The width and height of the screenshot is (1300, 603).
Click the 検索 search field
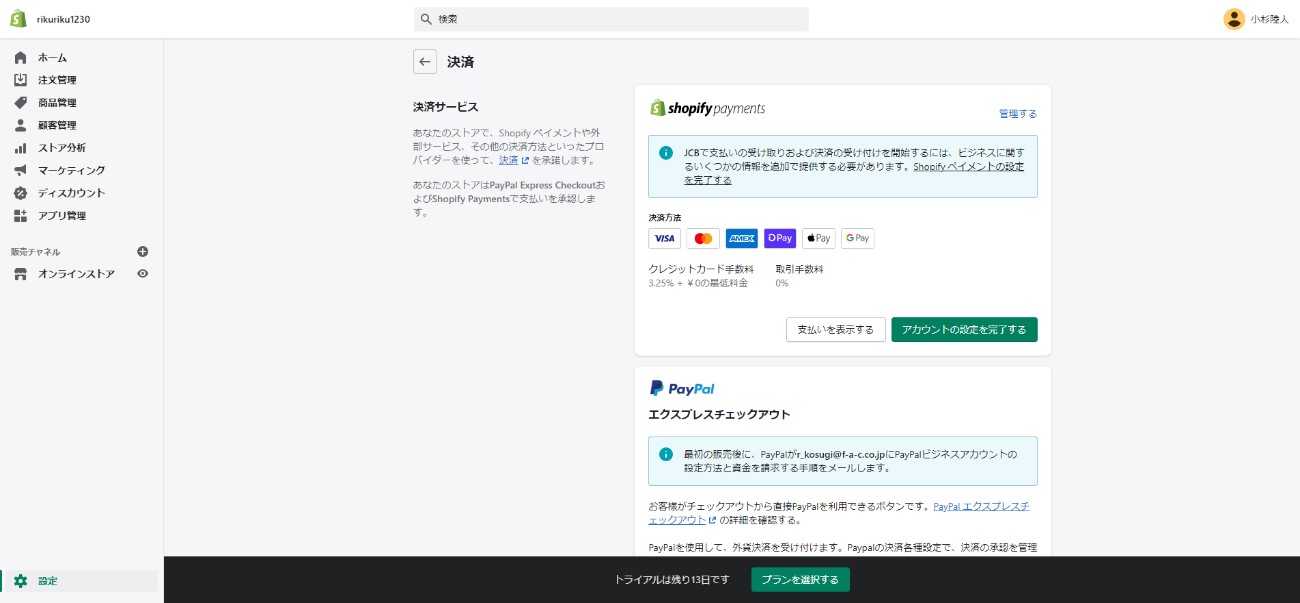(611, 19)
